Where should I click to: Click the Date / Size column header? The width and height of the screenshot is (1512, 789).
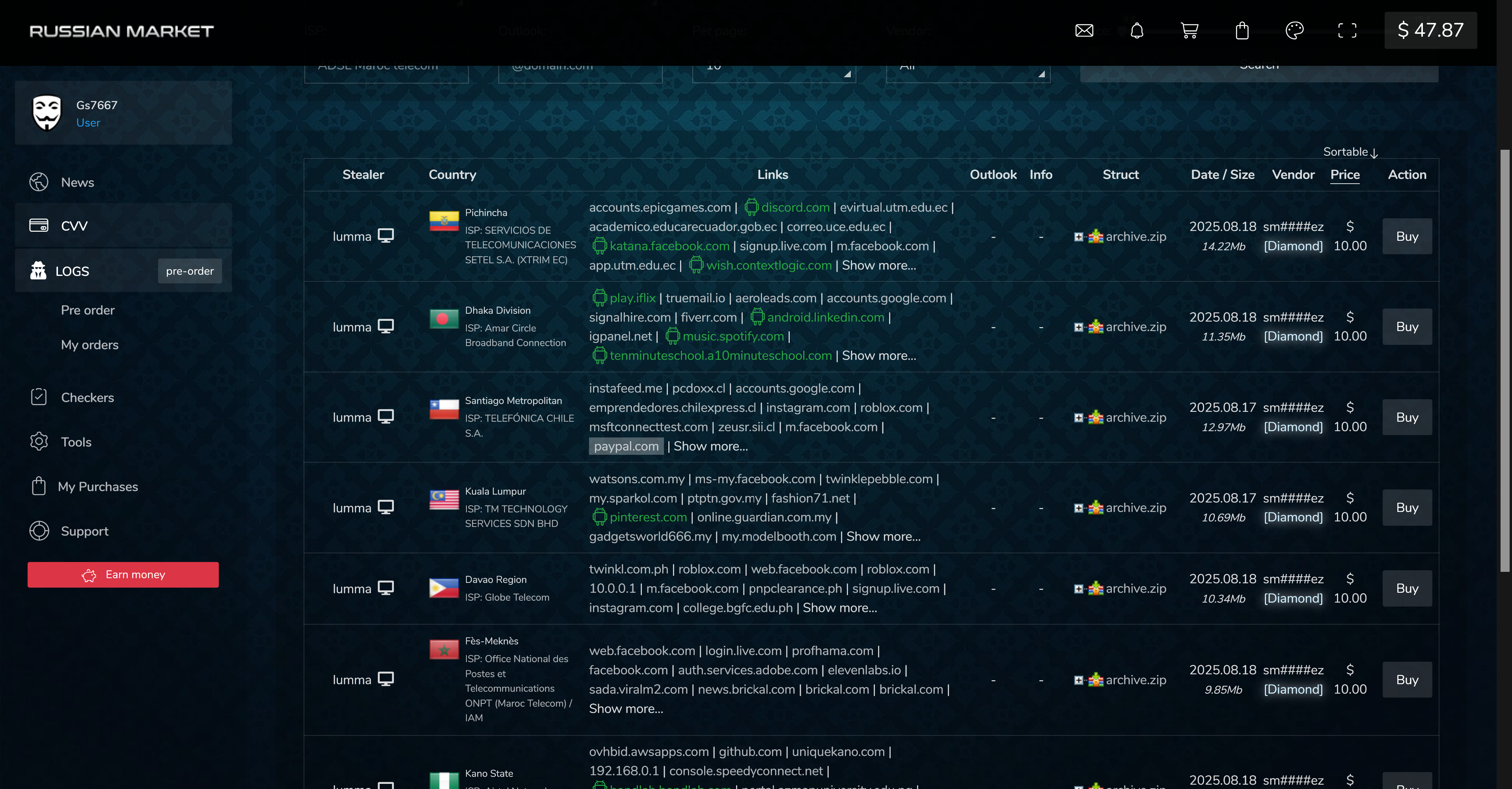click(x=1222, y=174)
